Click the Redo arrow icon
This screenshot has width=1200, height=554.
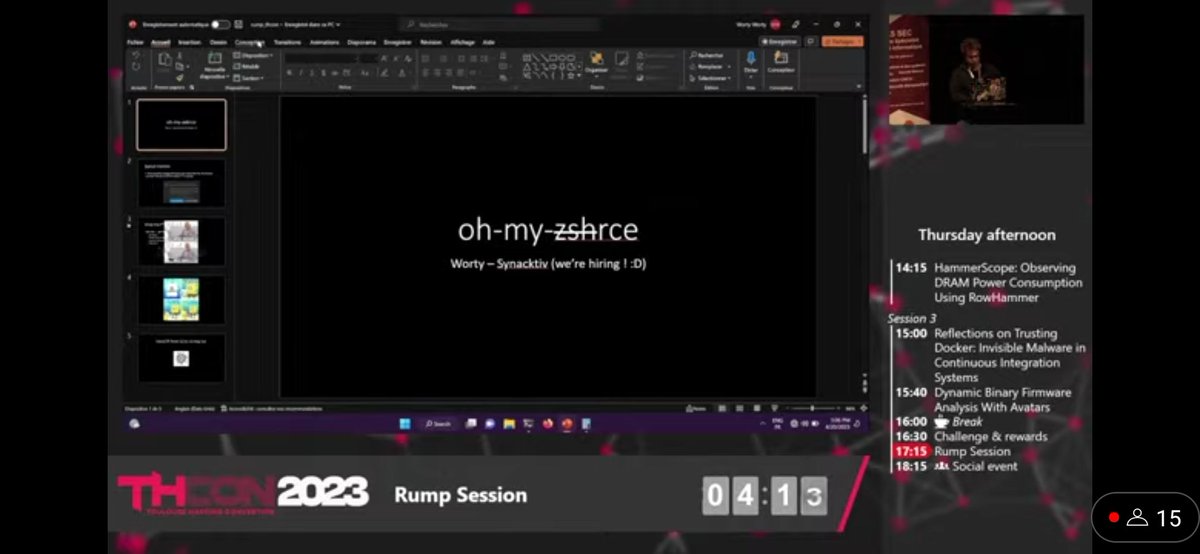coord(136,67)
